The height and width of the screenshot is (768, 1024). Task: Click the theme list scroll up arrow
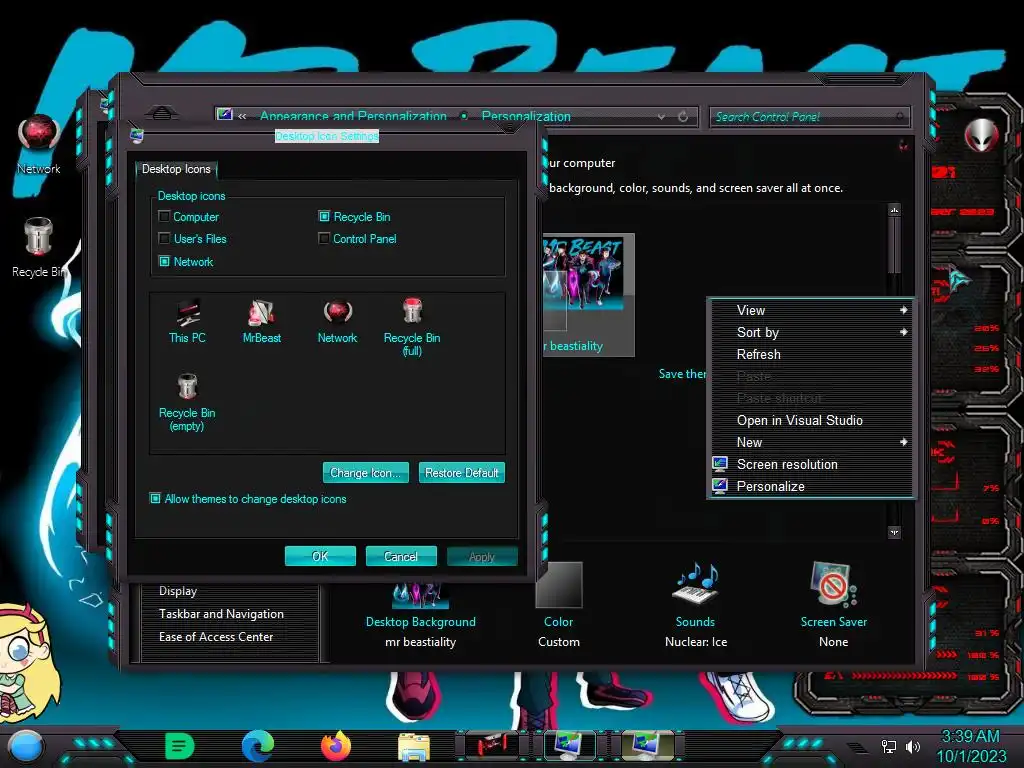pyautogui.click(x=894, y=210)
